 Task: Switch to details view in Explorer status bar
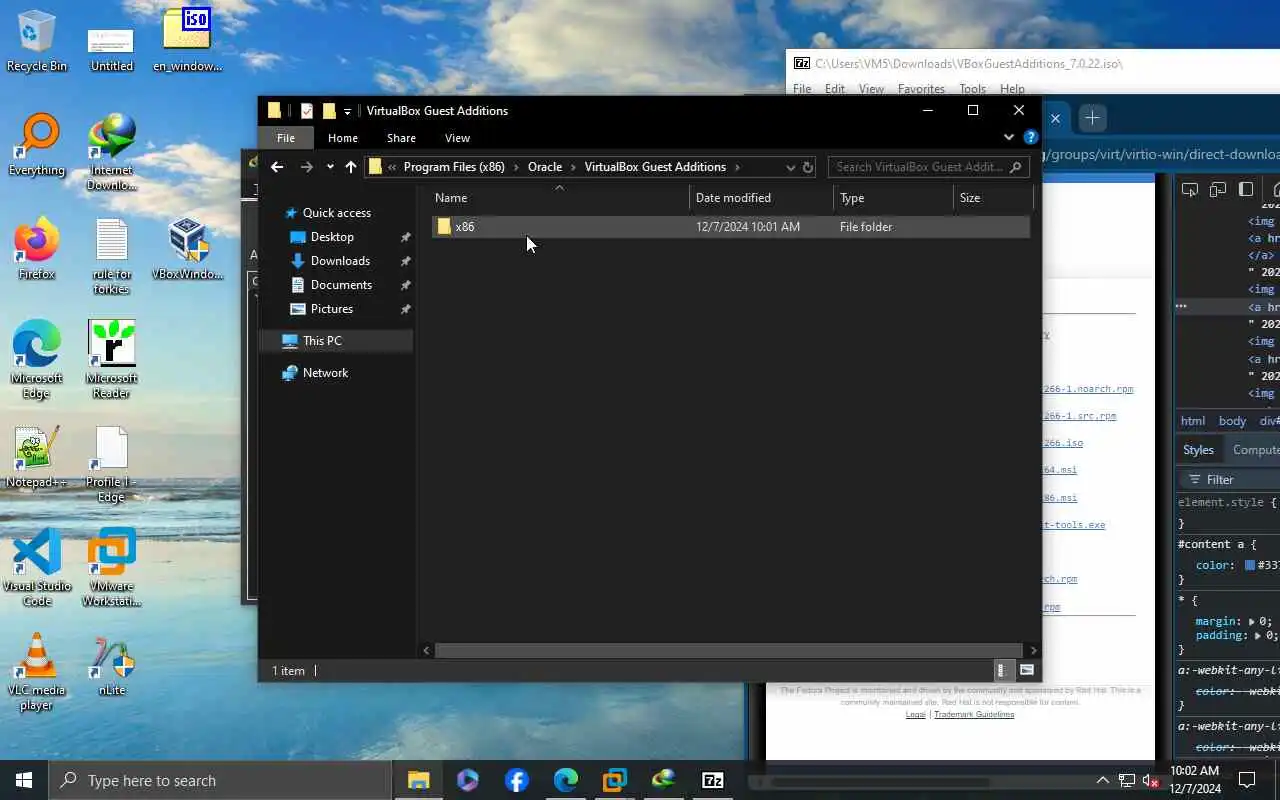pos(1001,670)
